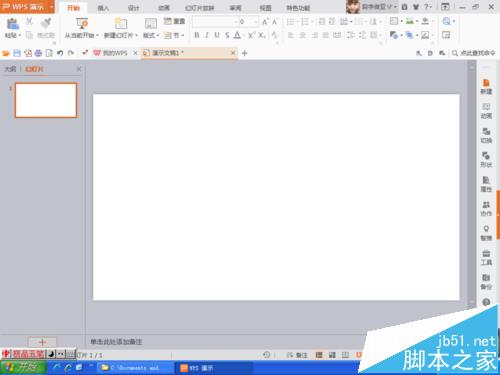Viewport: 500px width, 375px height.
Task: Toggle Italic formatting
Action: coord(207,35)
